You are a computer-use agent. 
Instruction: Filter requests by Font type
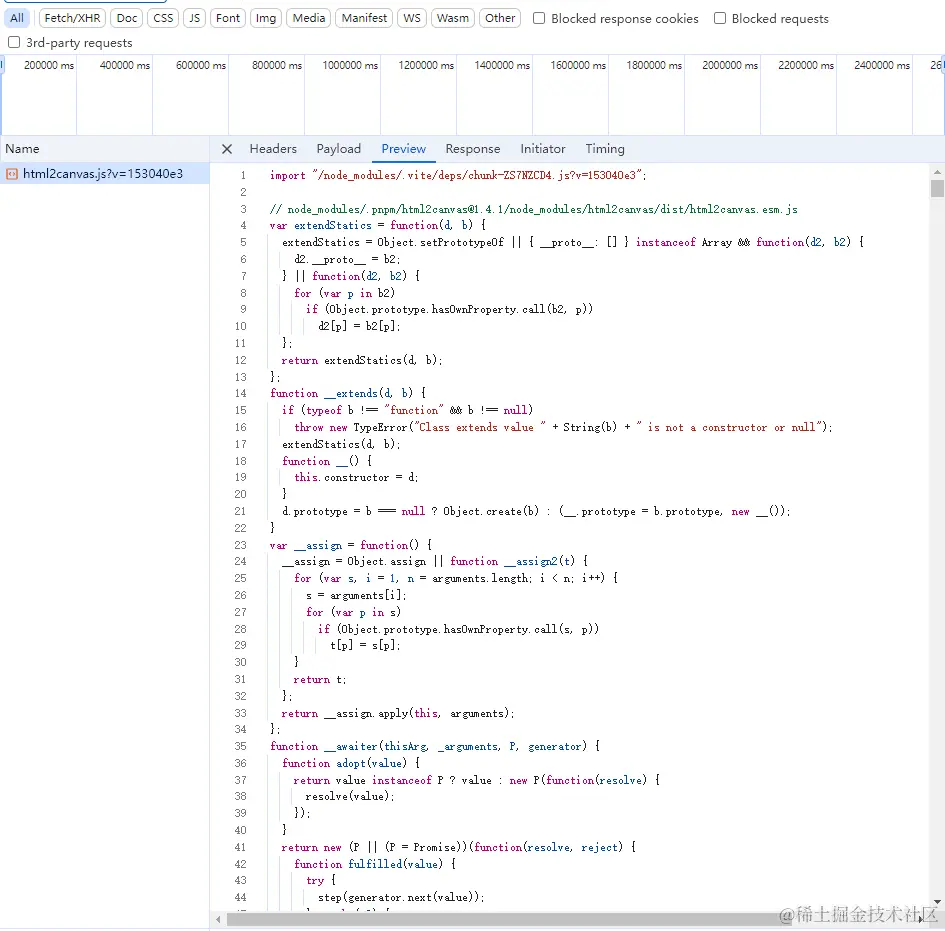click(228, 18)
